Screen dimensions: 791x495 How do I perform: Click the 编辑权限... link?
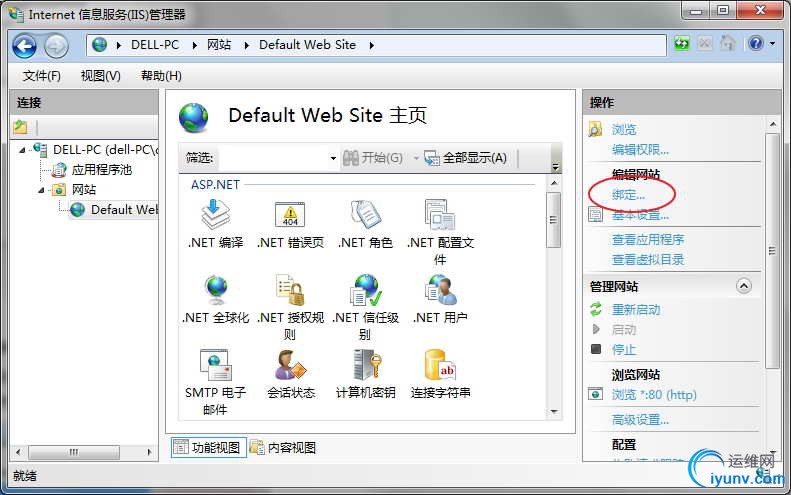[640, 150]
